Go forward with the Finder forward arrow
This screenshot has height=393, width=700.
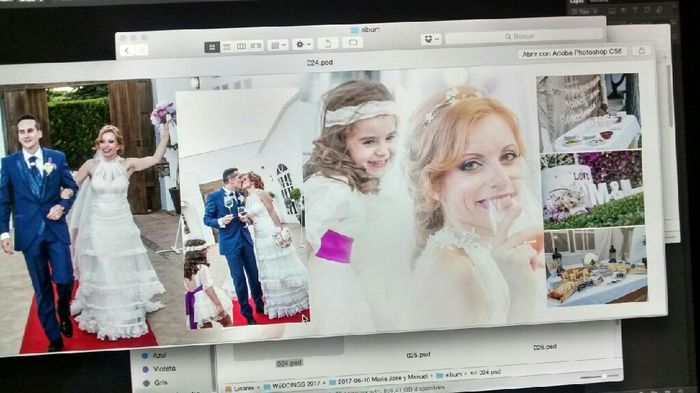pos(142,50)
